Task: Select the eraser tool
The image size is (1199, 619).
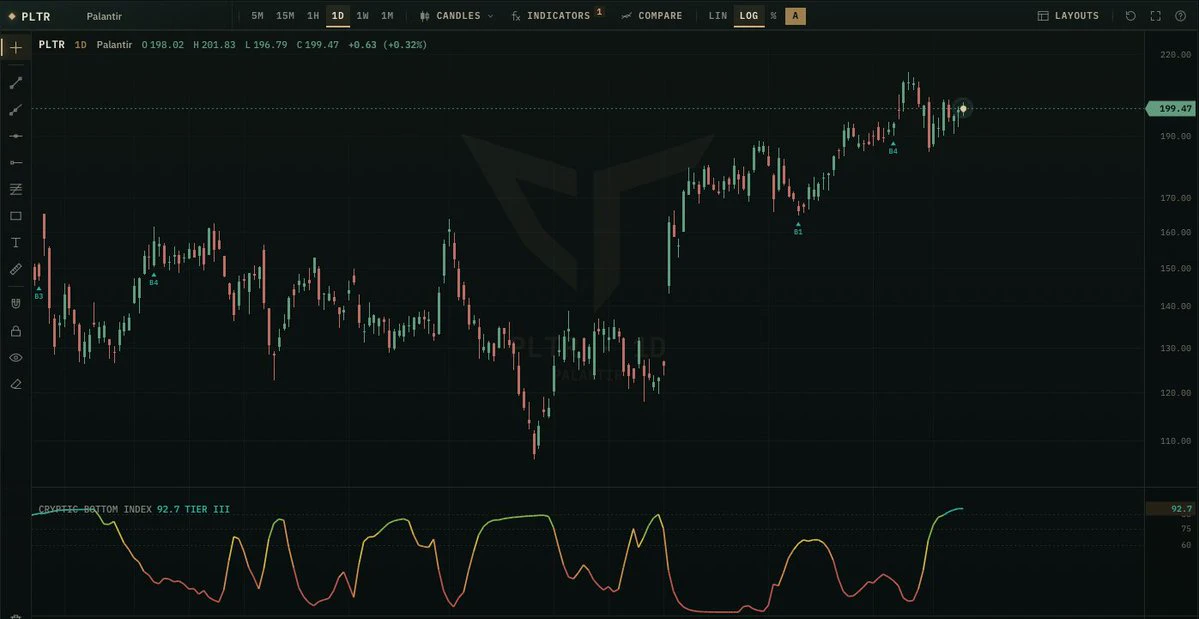Action: point(15,384)
